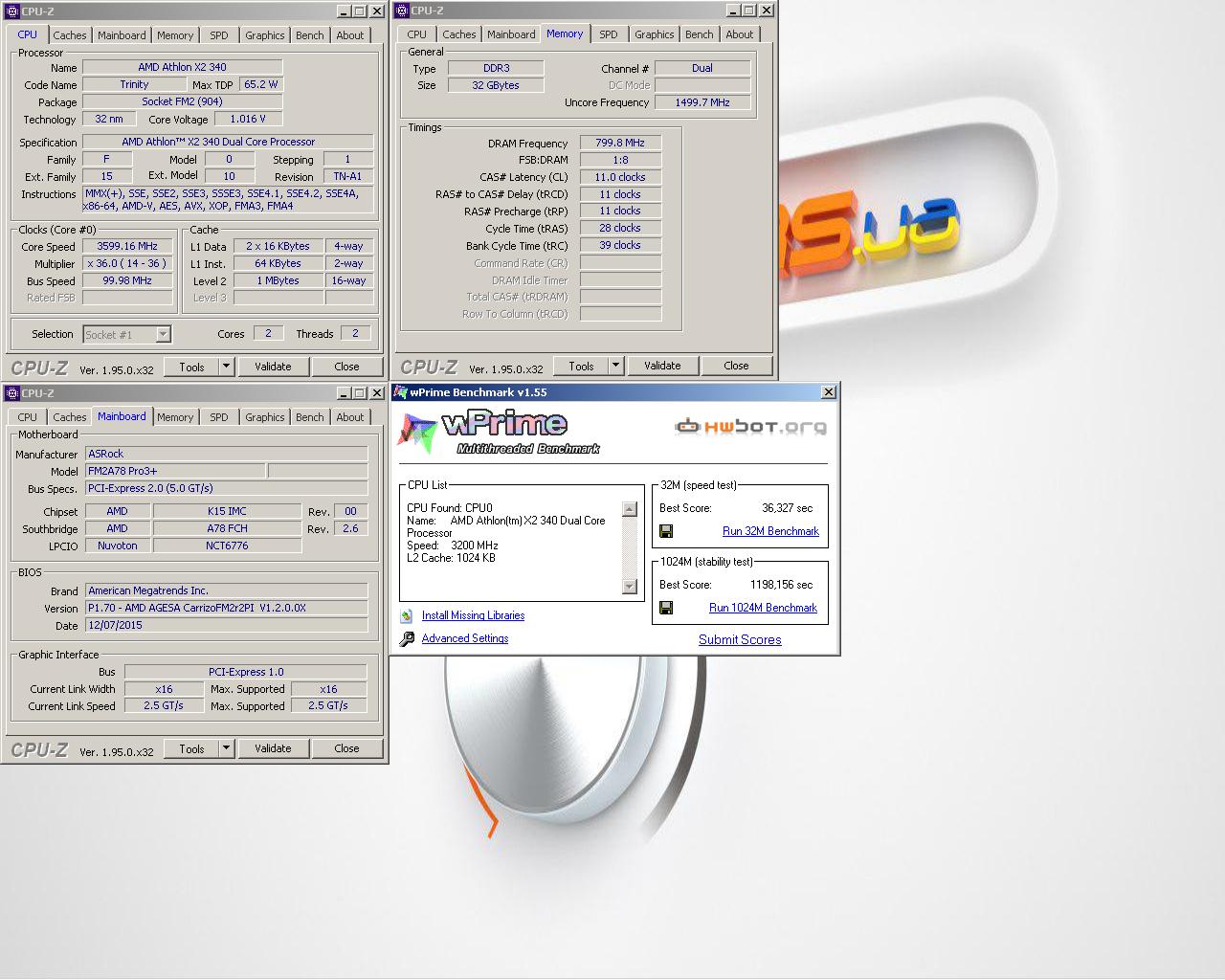The image size is (1225, 980).
Task: Click the Channel # value Dual
Action: 702,68
